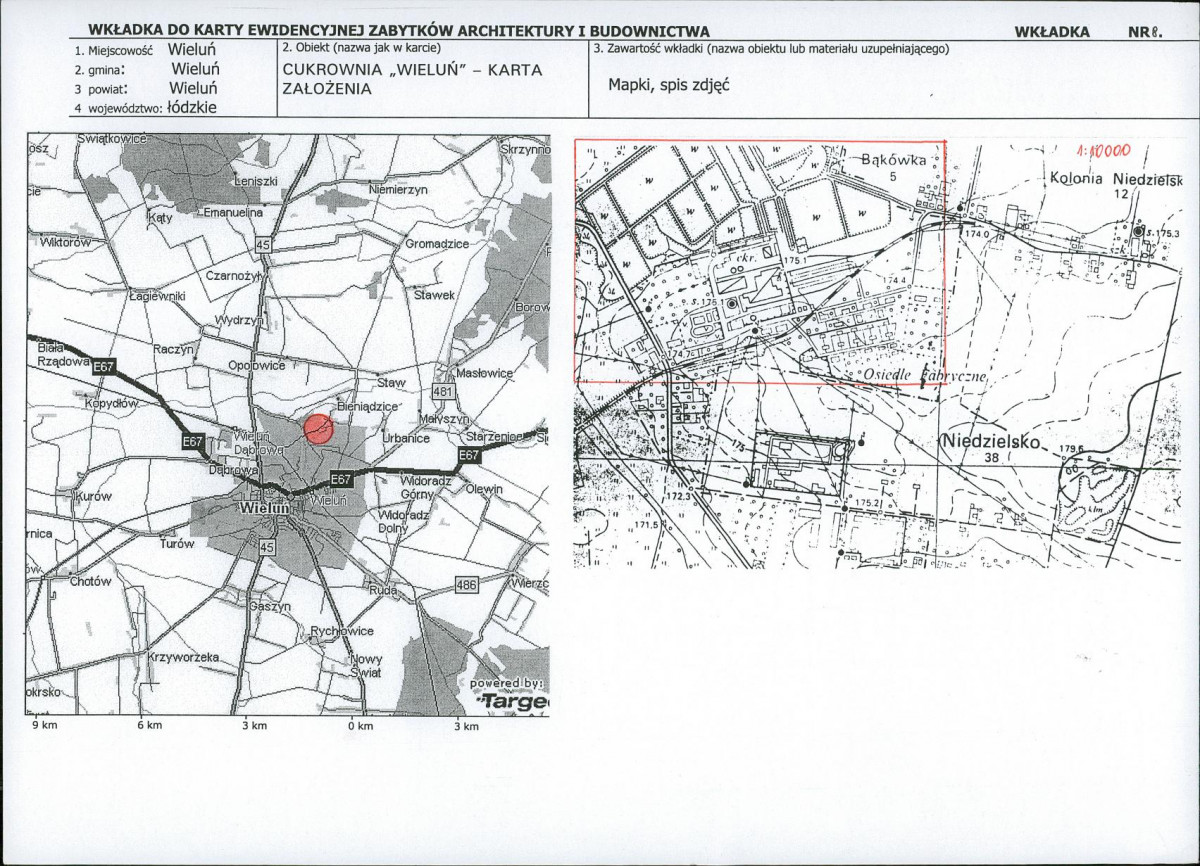Screen dimensions: 1200x866
Task: Click the 'Masłowice' village label
Action: [x=484, y=373]
